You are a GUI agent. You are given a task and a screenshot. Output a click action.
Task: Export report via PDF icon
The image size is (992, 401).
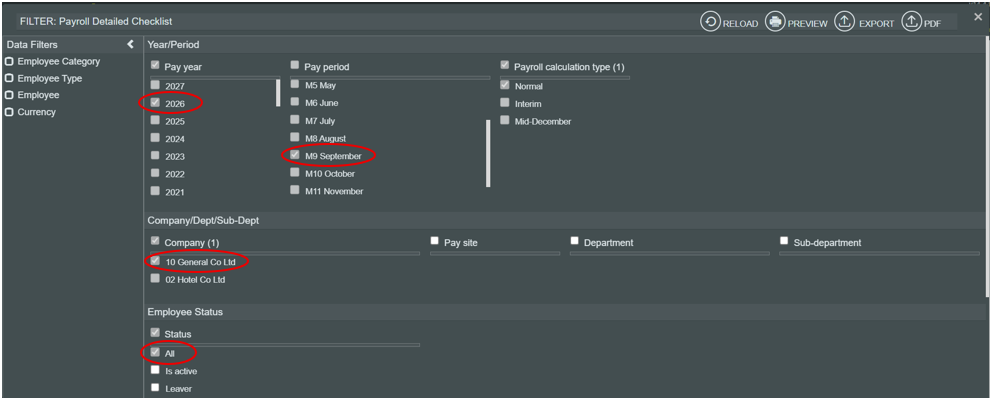[x=910, y=22]
